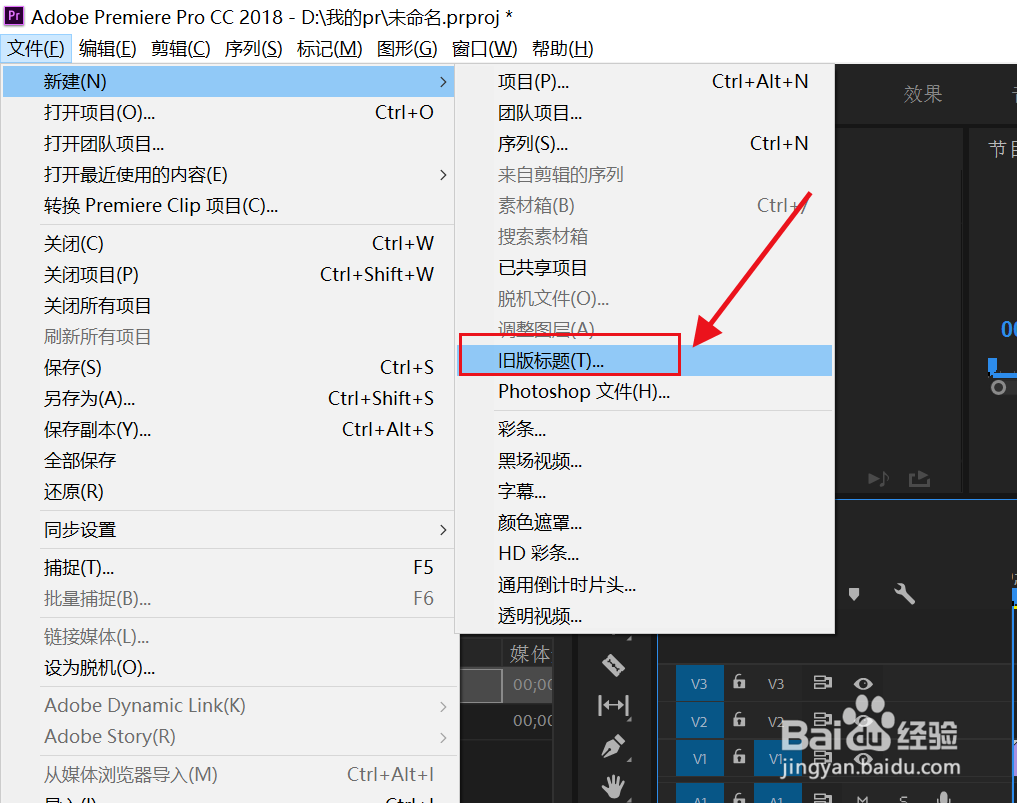Click 全部保存 in the File menu

[x=228, y=461]
